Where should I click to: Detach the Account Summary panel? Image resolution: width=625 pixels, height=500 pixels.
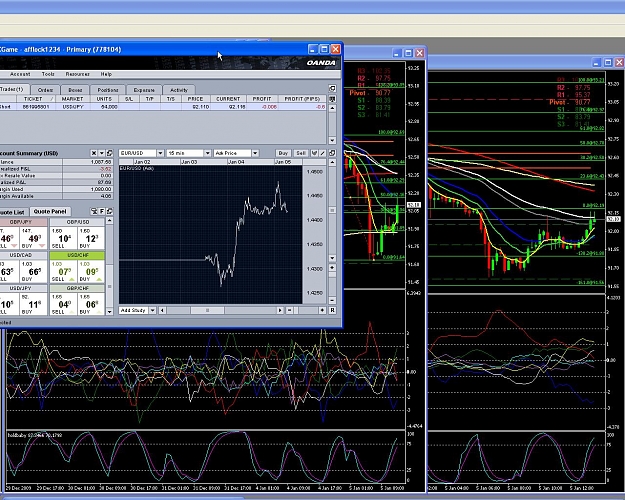point(109,153)
